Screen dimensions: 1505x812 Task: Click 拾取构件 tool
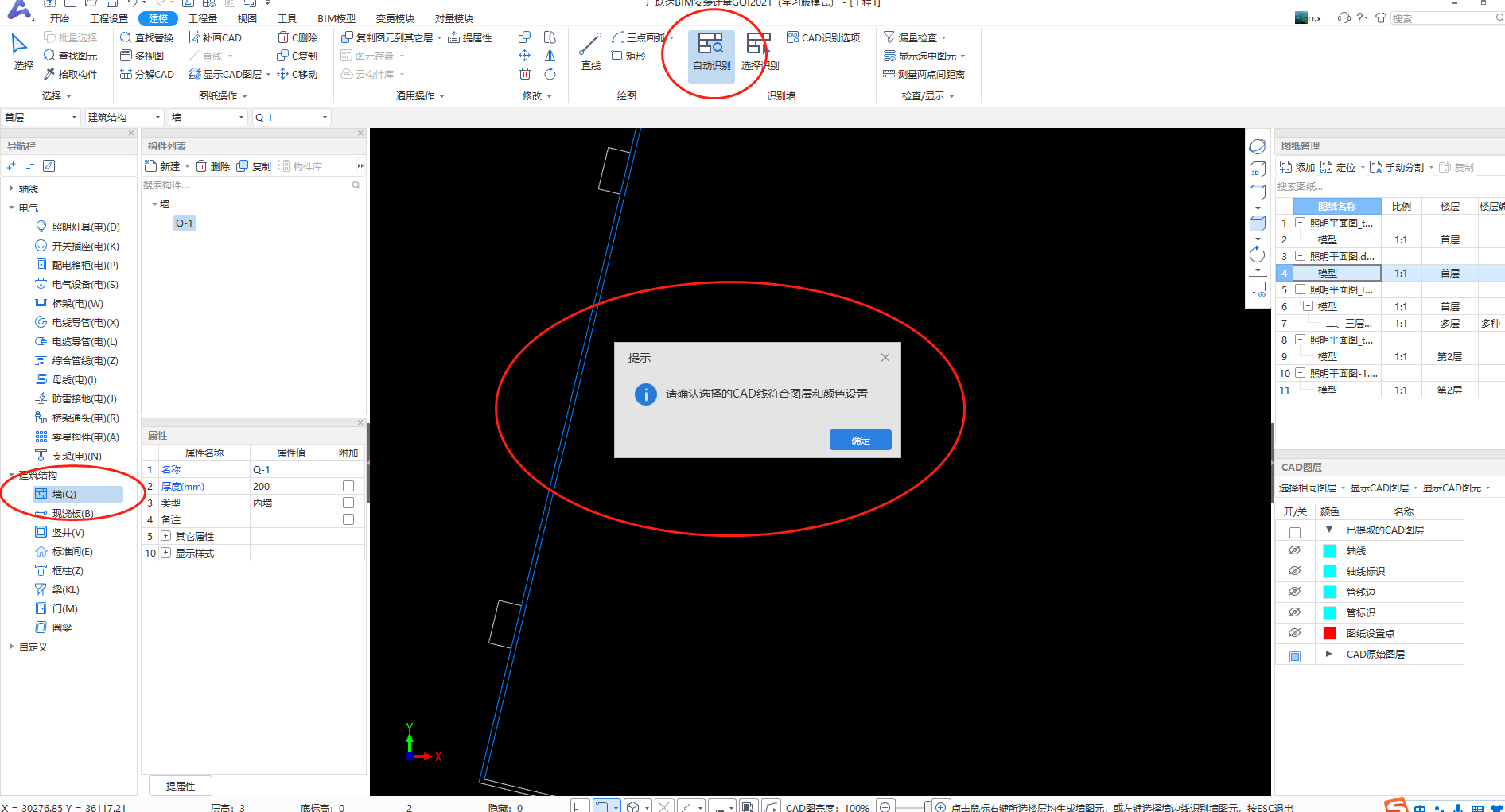point(70,74)
